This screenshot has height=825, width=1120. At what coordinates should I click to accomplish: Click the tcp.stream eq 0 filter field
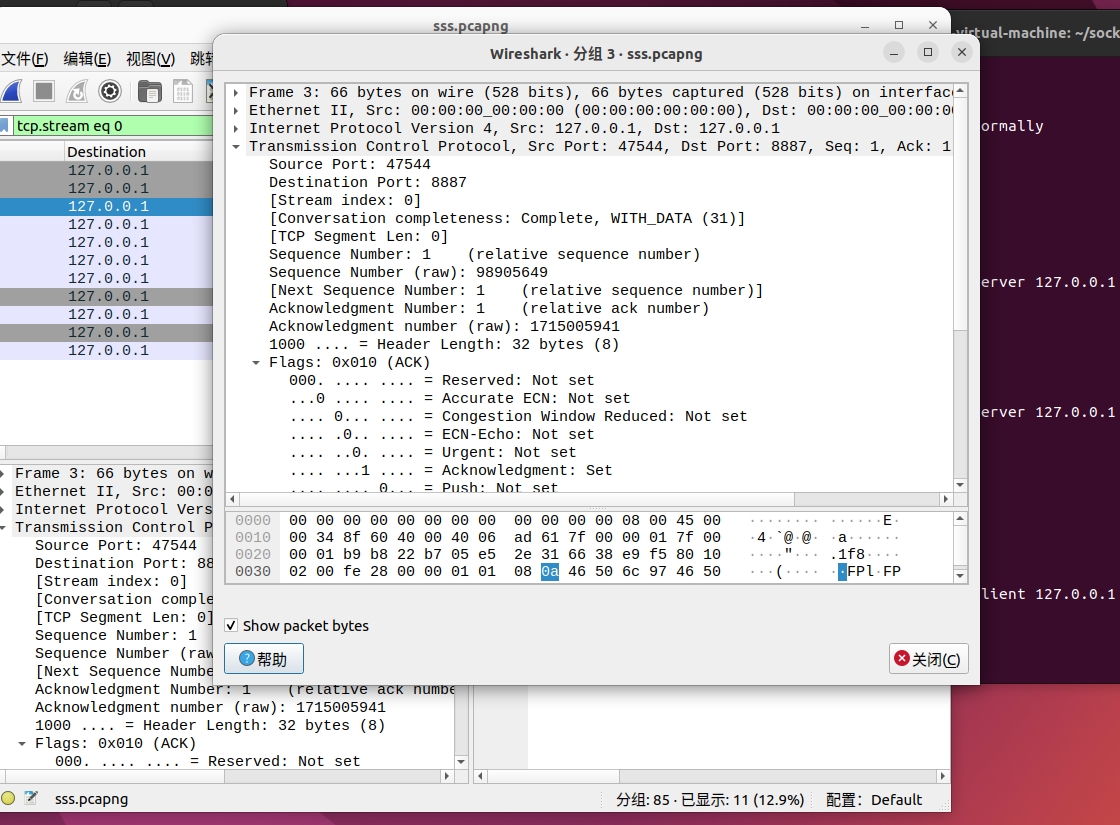click(113, 126)
